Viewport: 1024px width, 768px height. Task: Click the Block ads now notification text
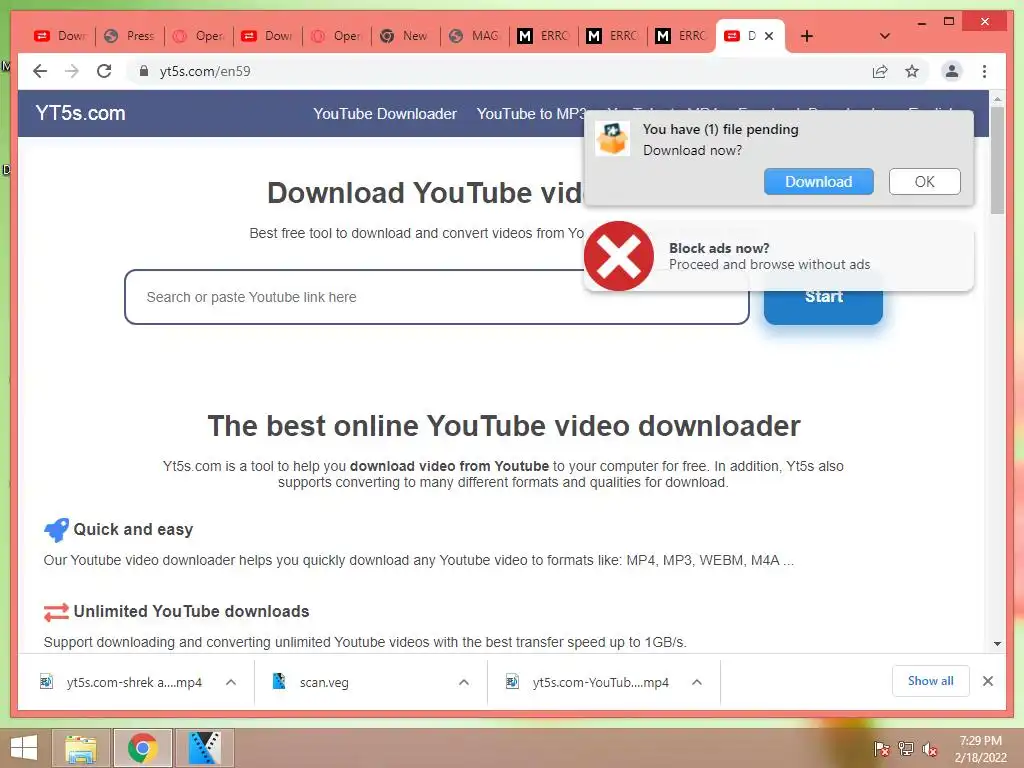769,256
